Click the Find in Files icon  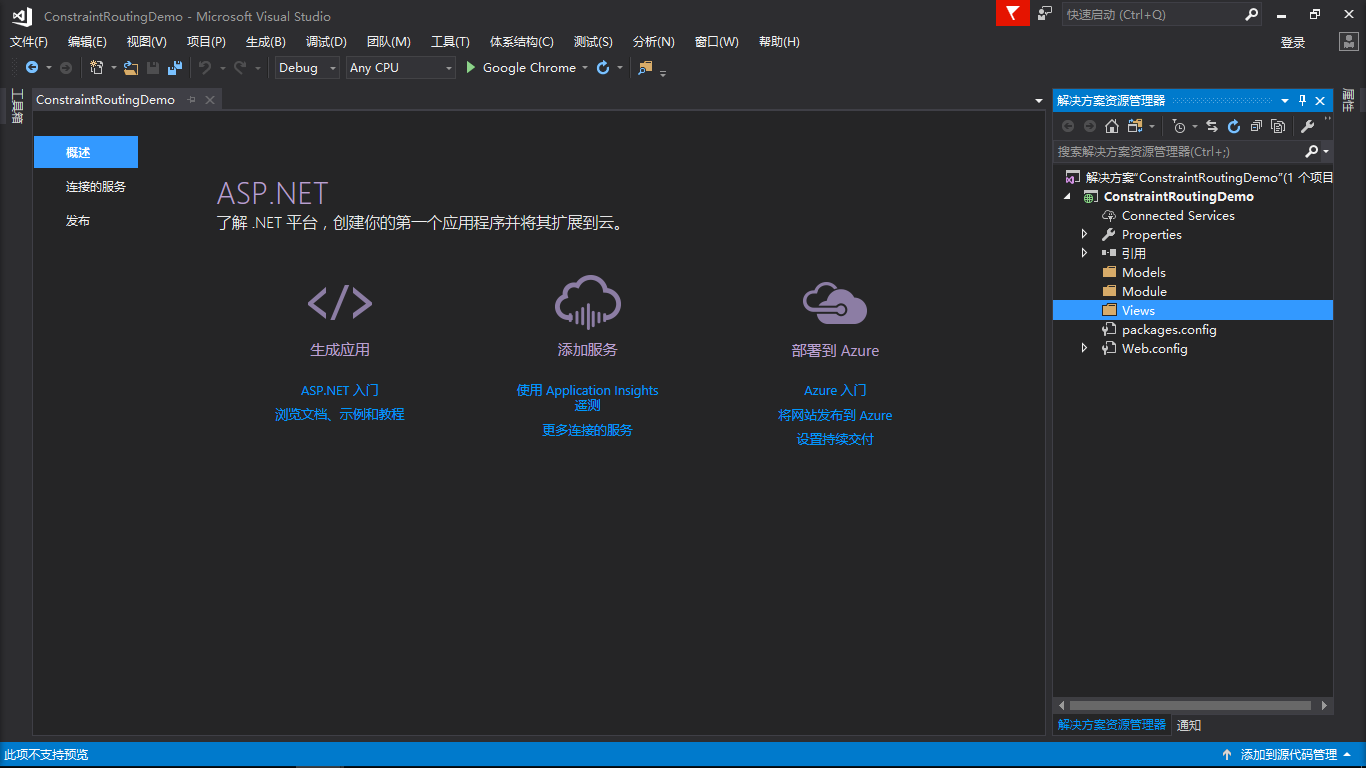645,68
